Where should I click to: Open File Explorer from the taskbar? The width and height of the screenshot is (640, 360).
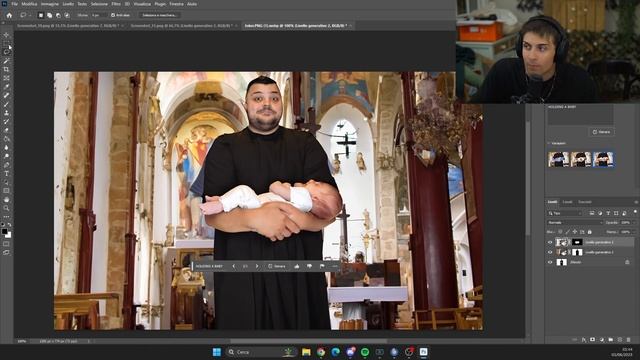pyautogui.click(x=306, y=352)
